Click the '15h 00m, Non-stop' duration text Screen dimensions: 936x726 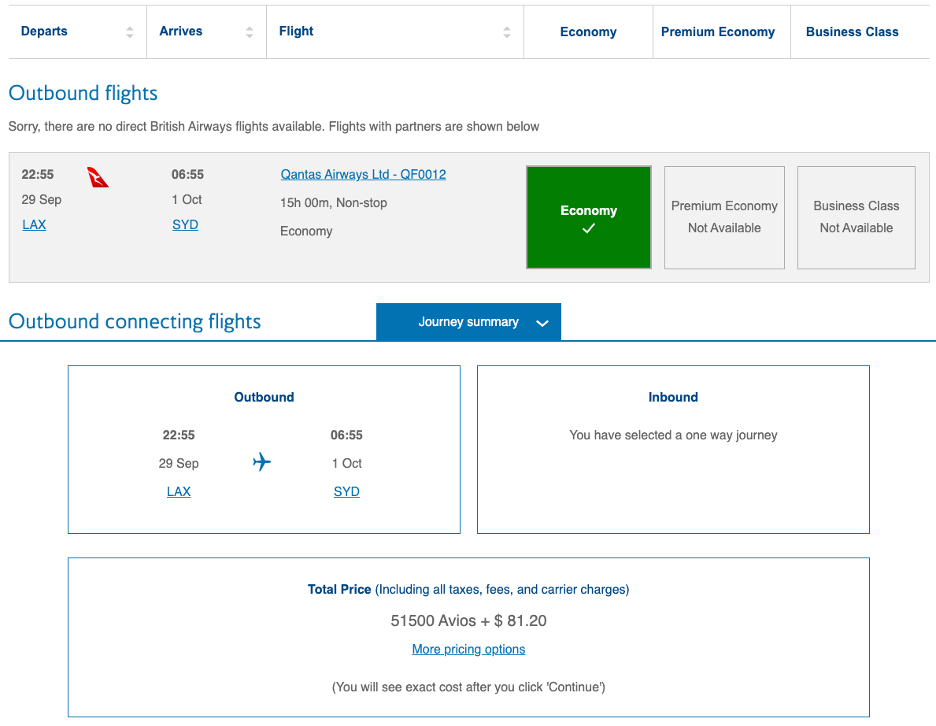(x=334, y=203)
